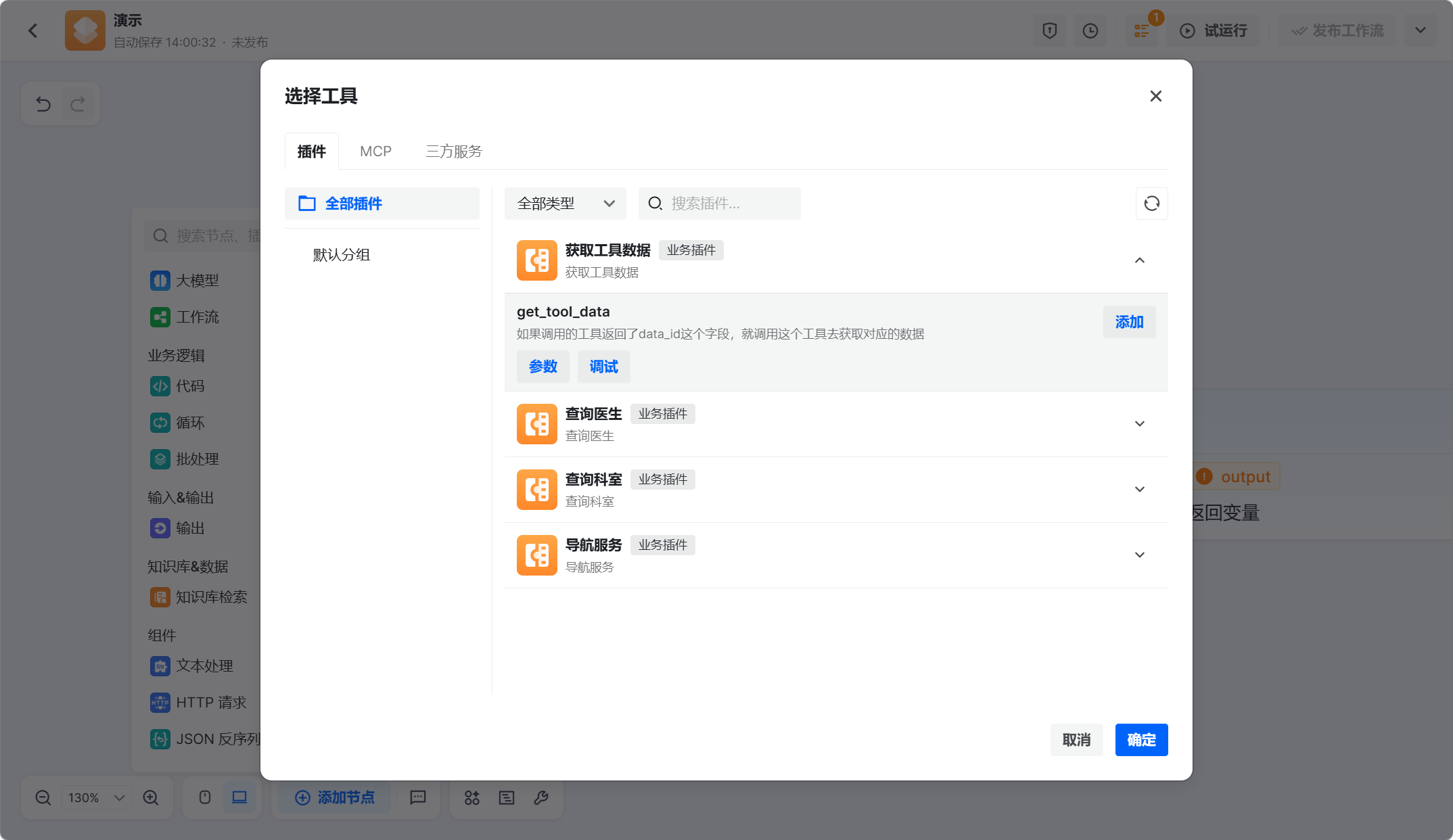The width and height of the screenshot is (1453, 840).
Task: Select 全部插件 folder
Action: point(382,204)
